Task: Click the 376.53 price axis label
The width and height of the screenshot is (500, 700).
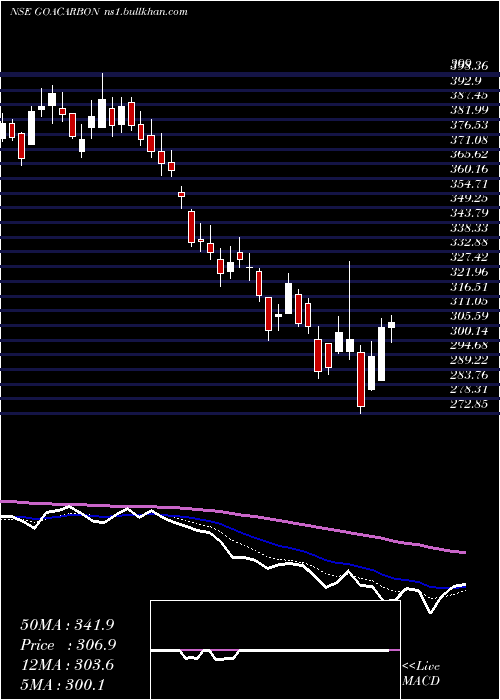Action: [468, 125]
